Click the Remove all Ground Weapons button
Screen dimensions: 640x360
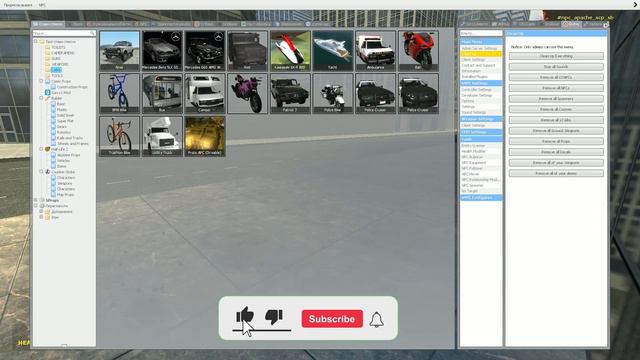[556, 131]
